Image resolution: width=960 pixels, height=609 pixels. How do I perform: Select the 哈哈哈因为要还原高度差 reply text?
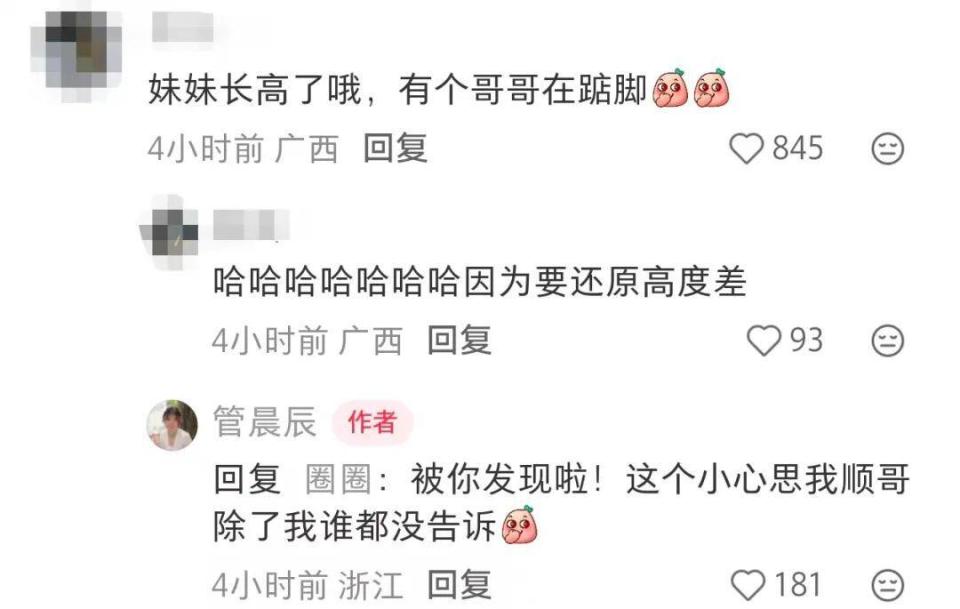(479, 282)
